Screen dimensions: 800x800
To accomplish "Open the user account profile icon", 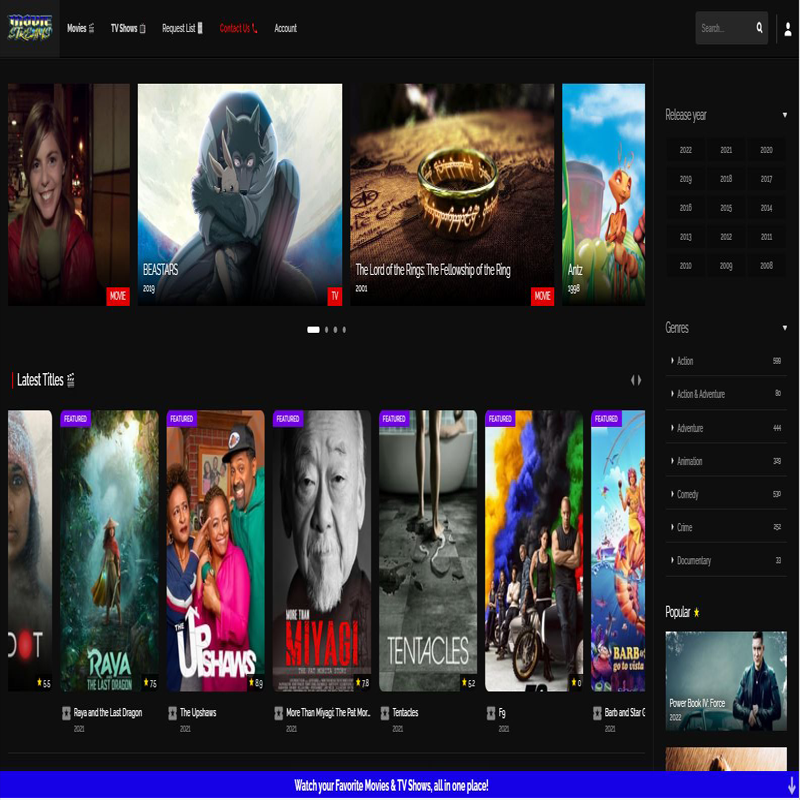I will pyautogui.click(x=788, y=29).
